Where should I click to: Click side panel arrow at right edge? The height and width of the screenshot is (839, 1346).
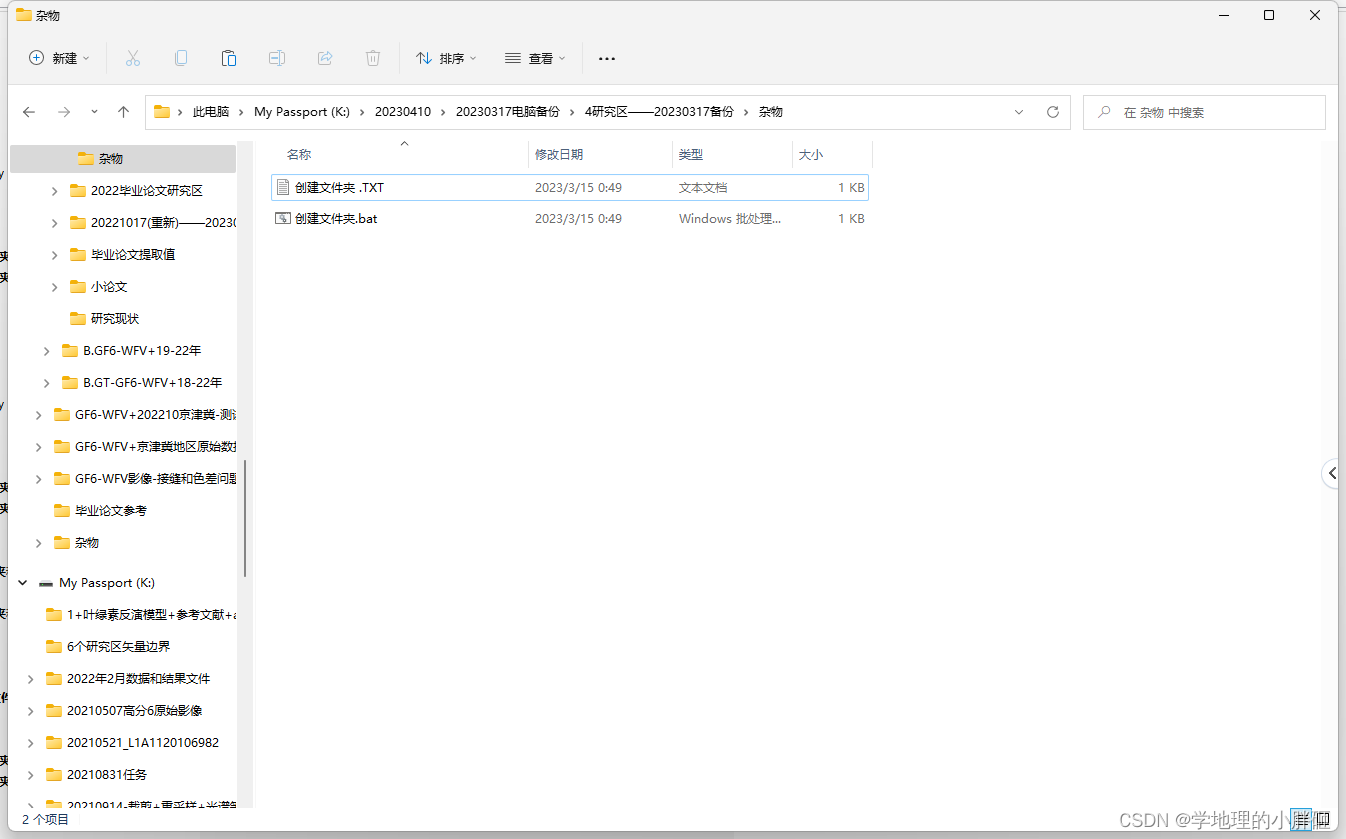coord(1332,473)
